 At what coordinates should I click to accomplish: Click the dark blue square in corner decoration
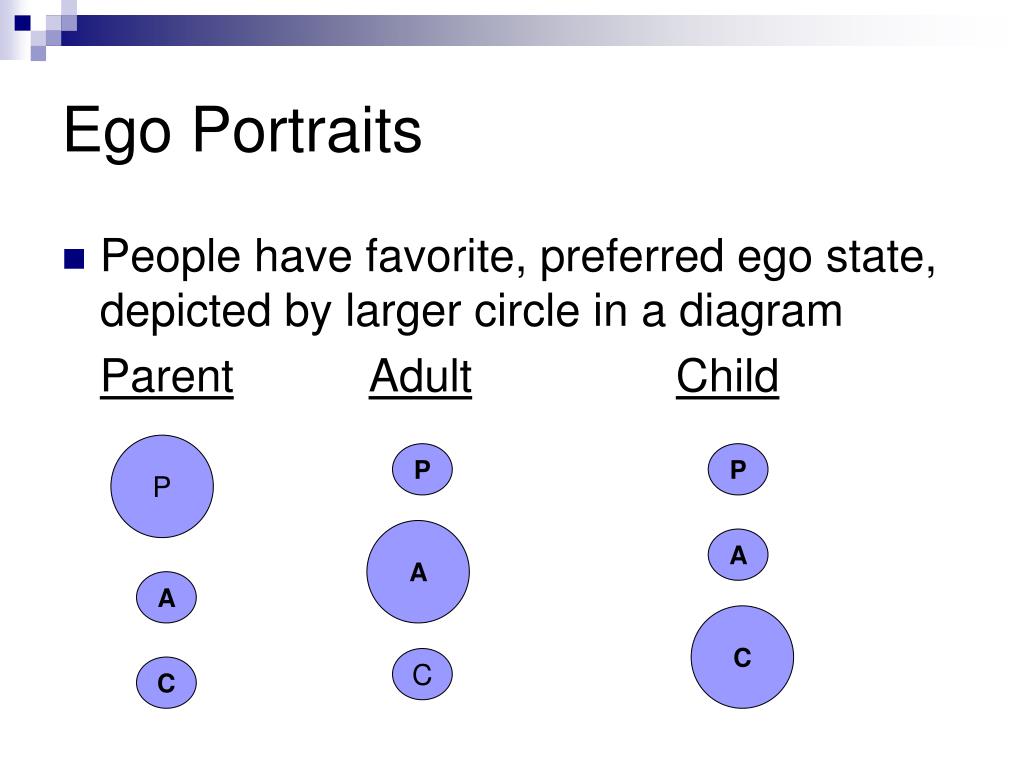coord(22,23)
